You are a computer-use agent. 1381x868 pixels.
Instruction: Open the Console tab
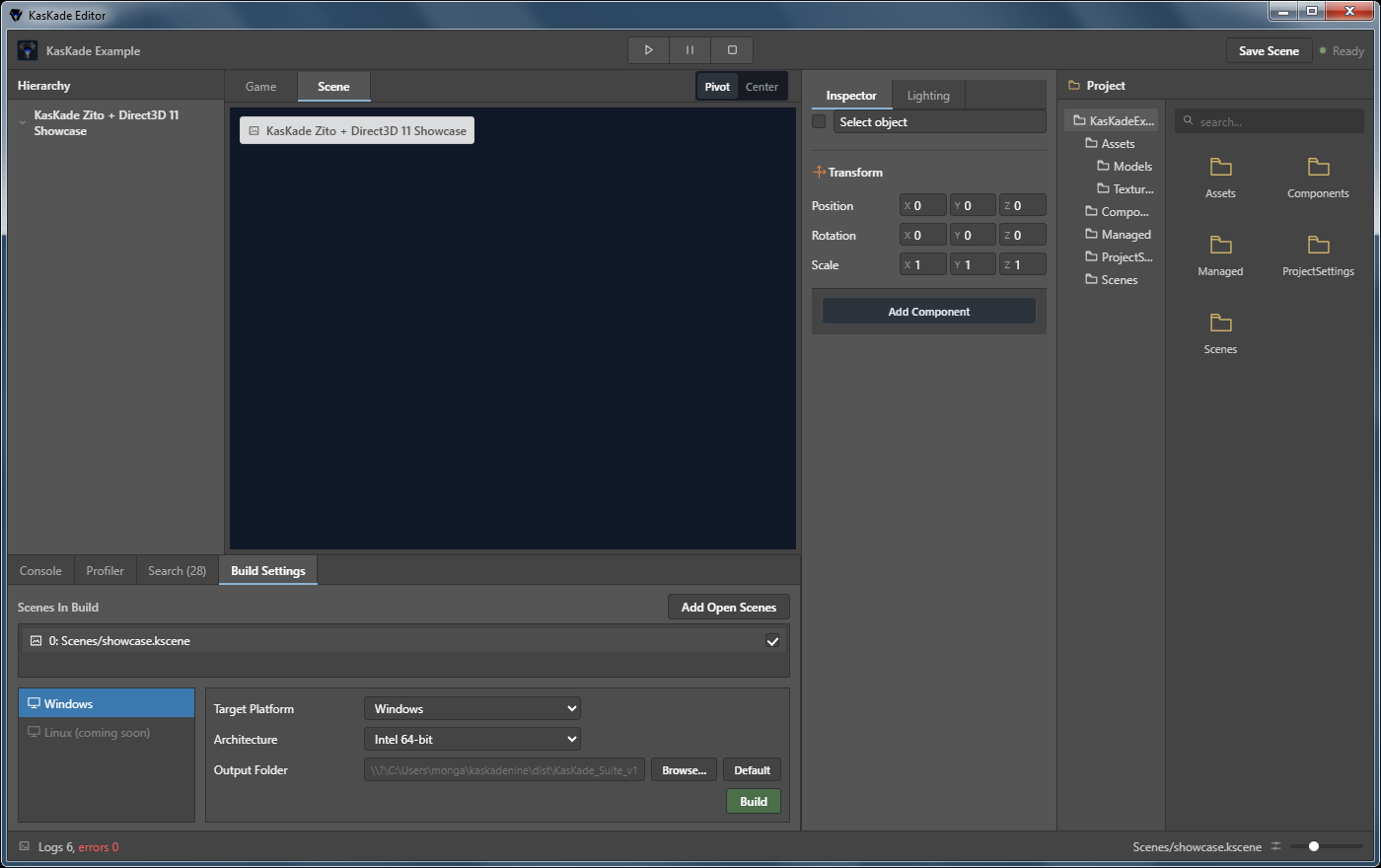pyautogui.click(x=40, y=571)
